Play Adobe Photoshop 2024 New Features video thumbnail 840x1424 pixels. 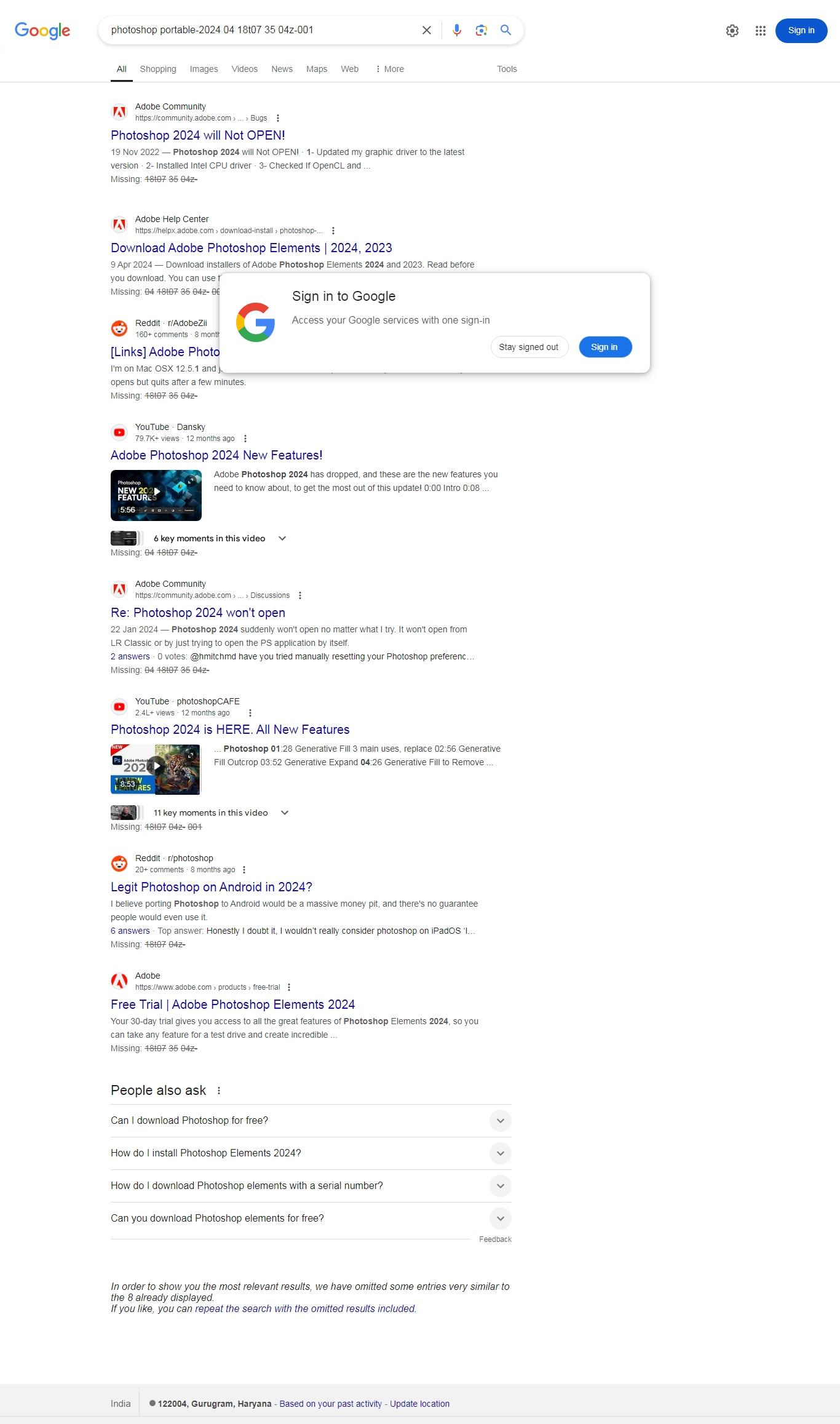pos(156,495)
